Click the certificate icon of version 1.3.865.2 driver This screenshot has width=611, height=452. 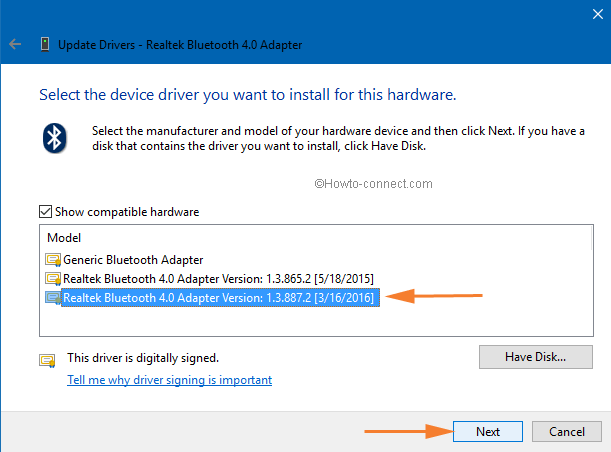53,279
